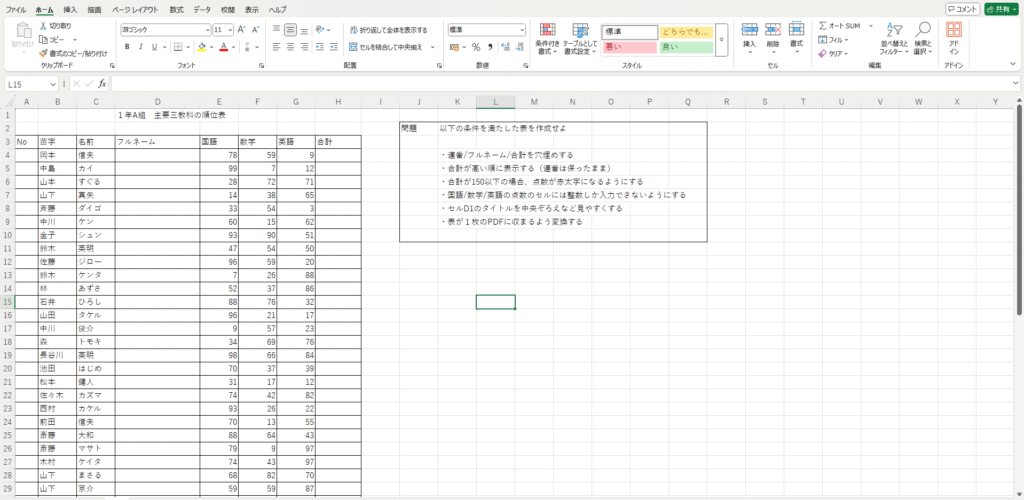Click the insert function fx icon
The width and height of the screenshot is (1024, 500).
[102, 84]
